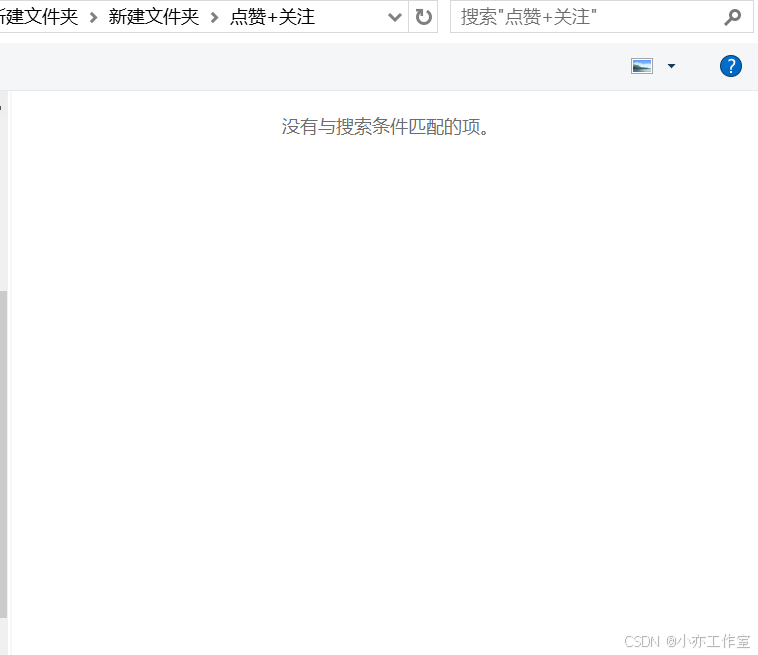Expand chevron after second 新建文件夹 breadcrumb

(214, 18)
